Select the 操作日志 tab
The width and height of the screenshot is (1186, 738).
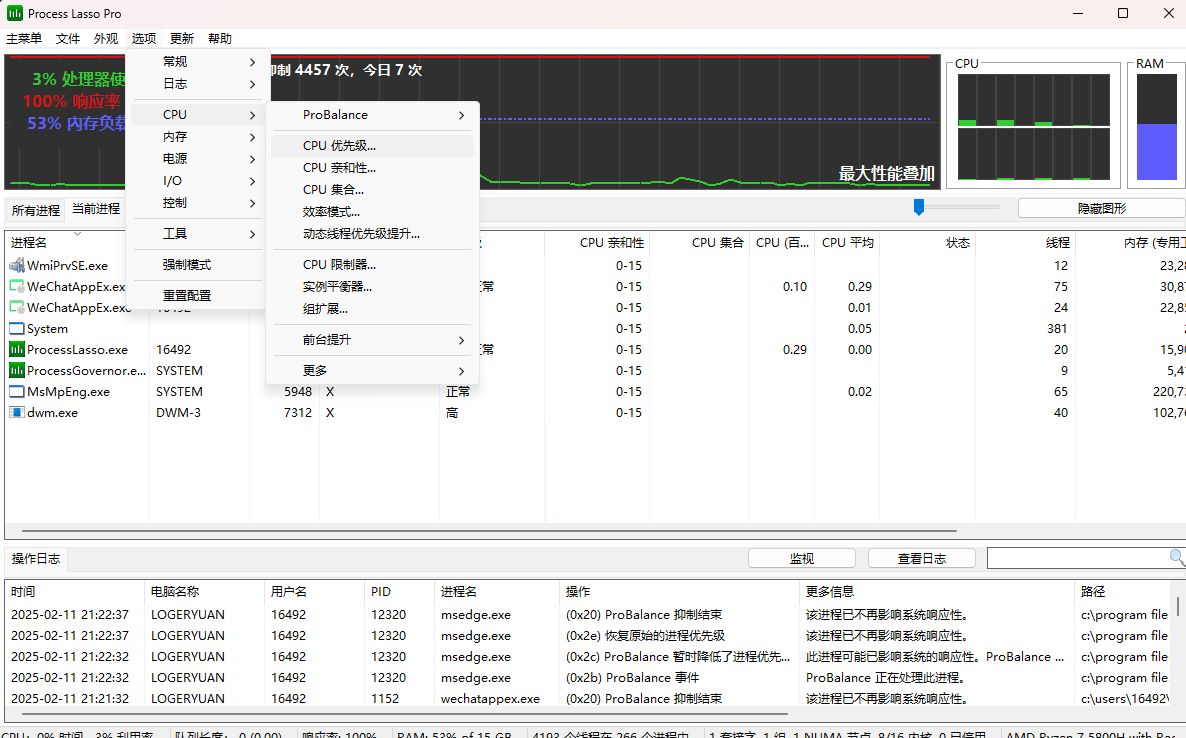pos(36,559)
